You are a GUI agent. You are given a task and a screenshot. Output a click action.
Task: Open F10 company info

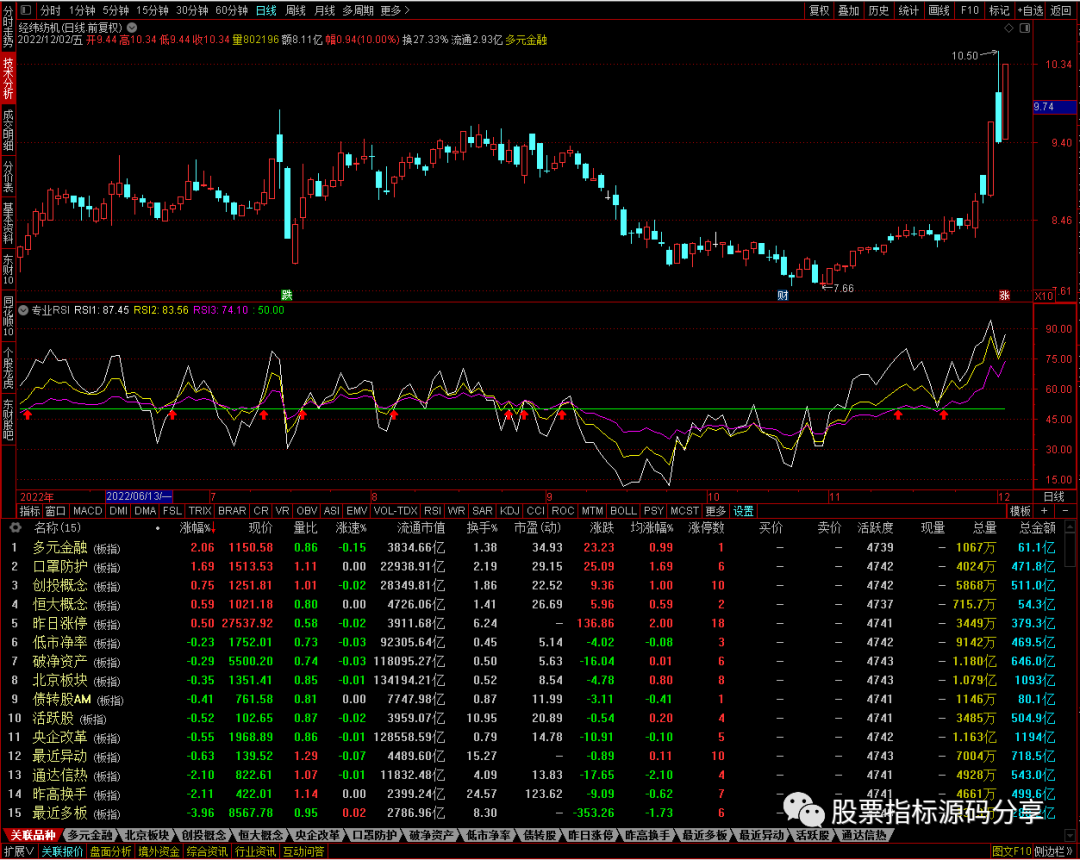pos(970,10)
